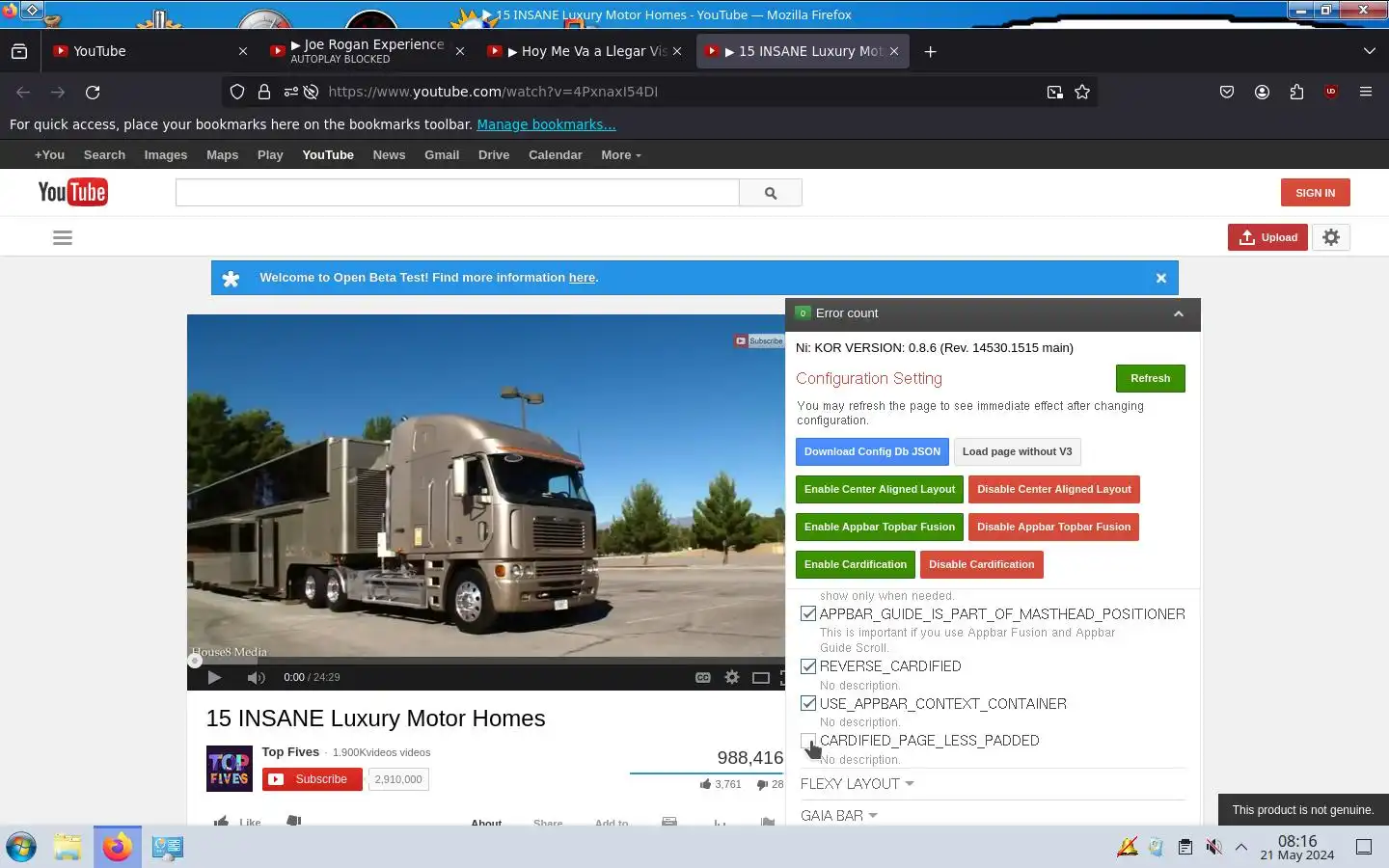This screenshot has width=1389, height=868.
Task: Open the hamburger guide menu icon
Action: click(x=63, y=237)
